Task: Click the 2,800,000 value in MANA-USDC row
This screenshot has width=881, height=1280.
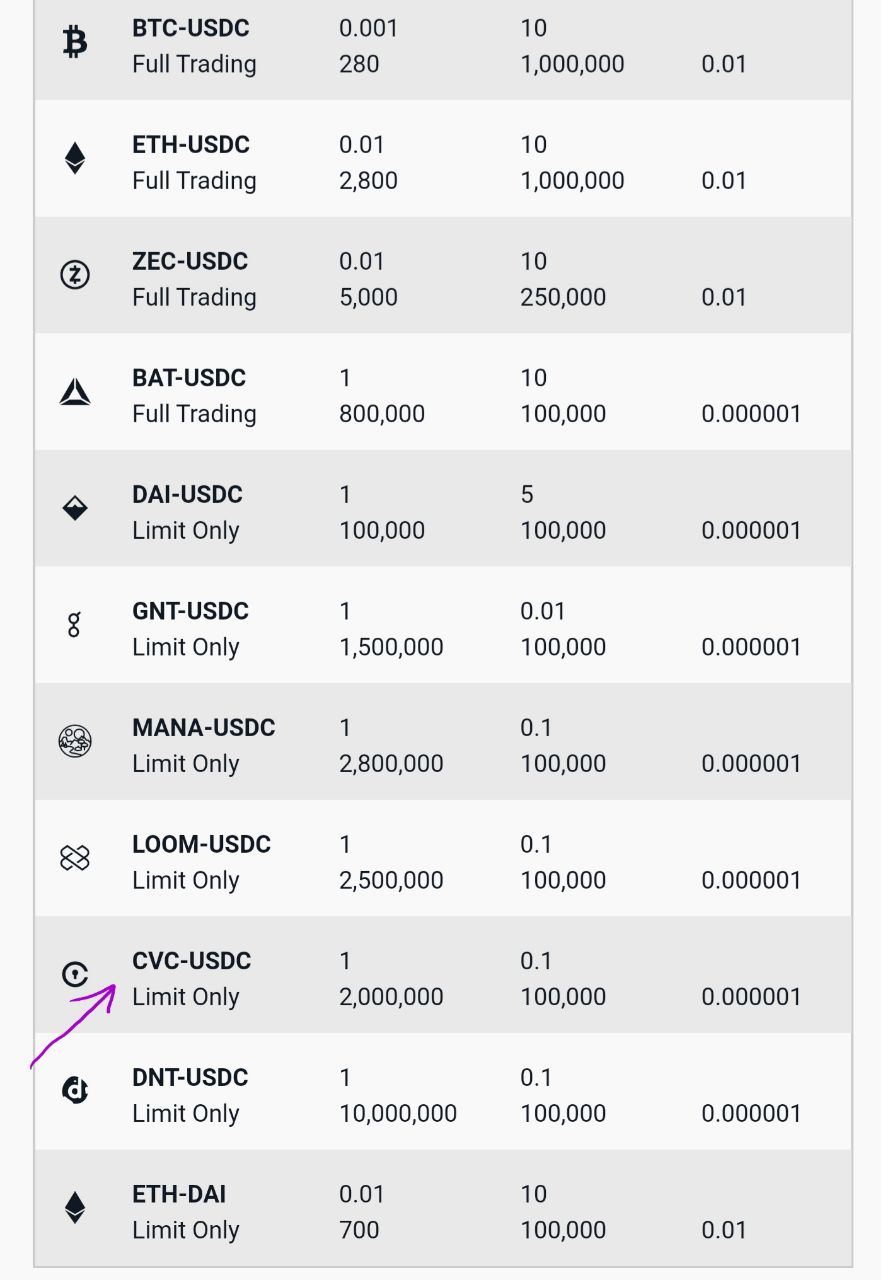Action: pyautogui.click(x=391, y=764)
